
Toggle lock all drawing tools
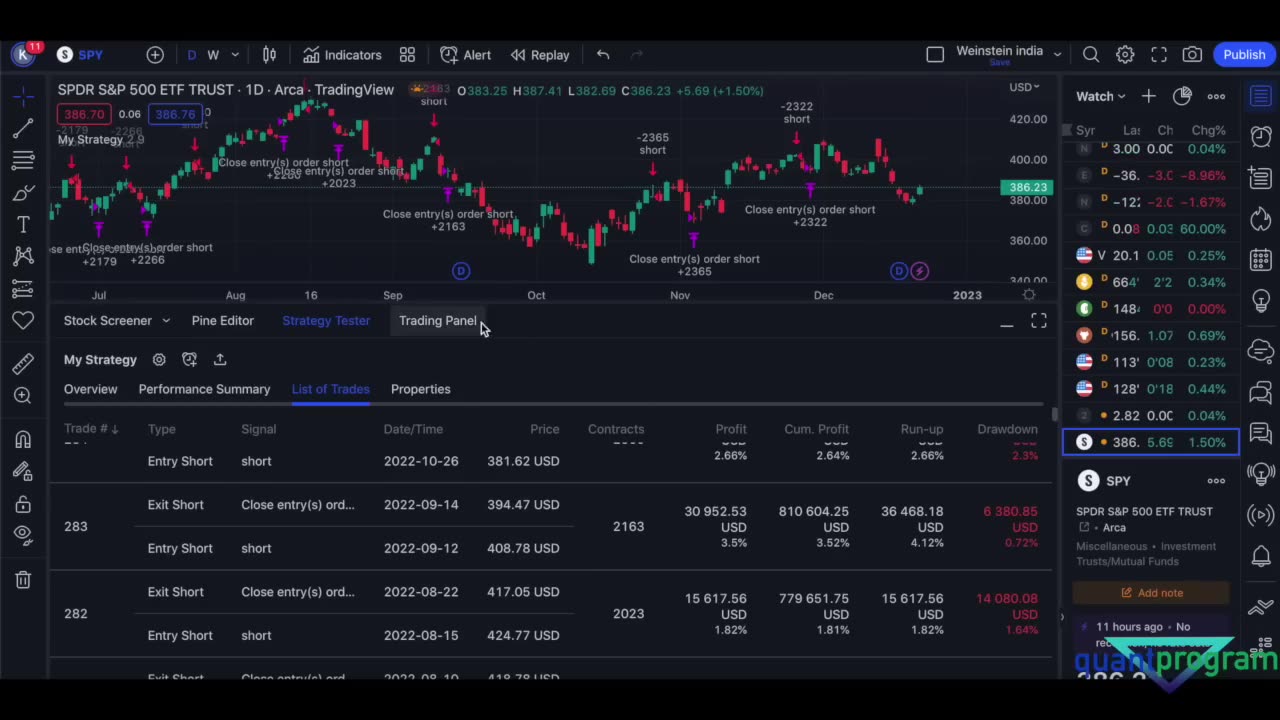click(x=23, y=503)
